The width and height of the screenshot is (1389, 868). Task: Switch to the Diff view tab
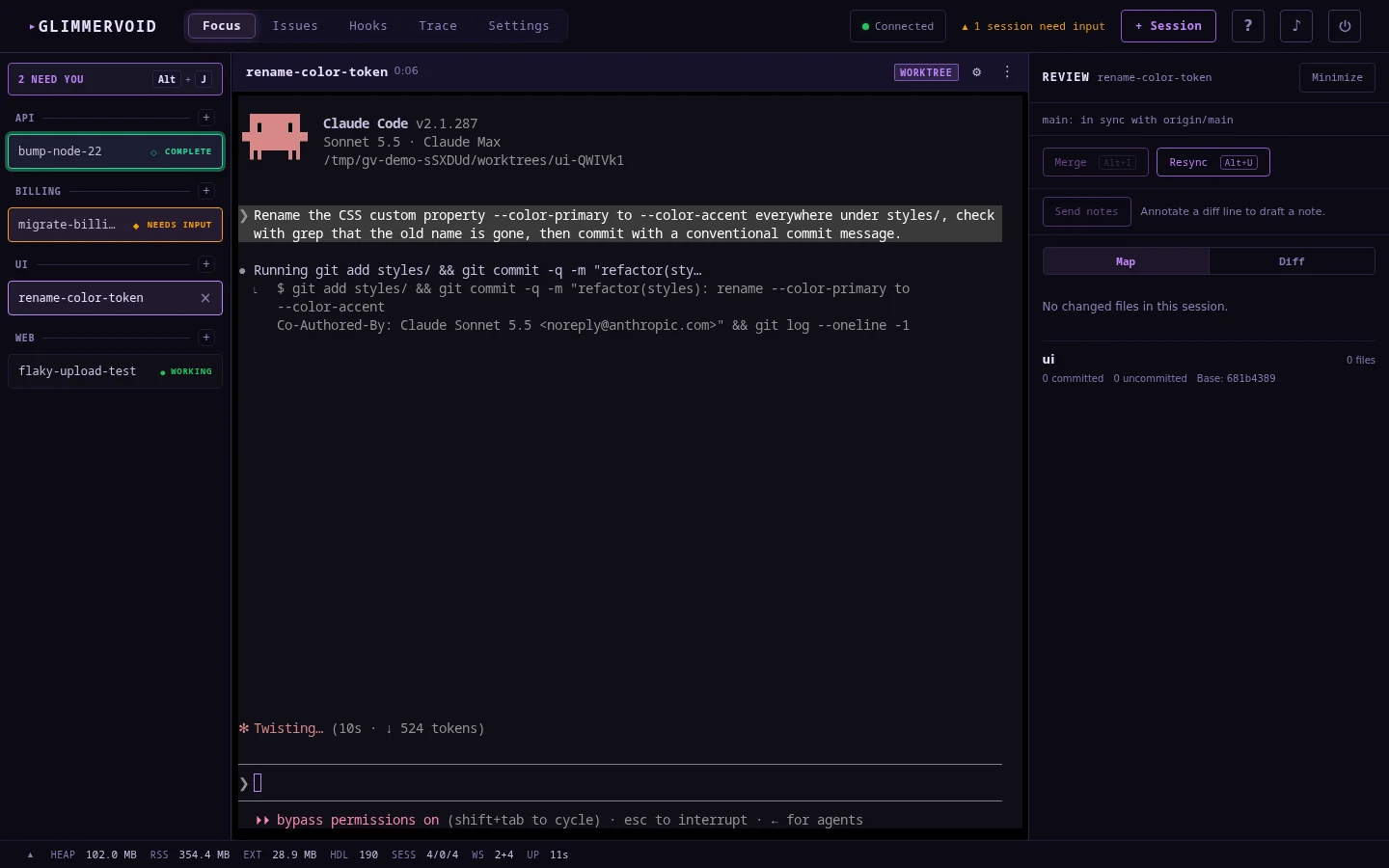click(1292, 261)
